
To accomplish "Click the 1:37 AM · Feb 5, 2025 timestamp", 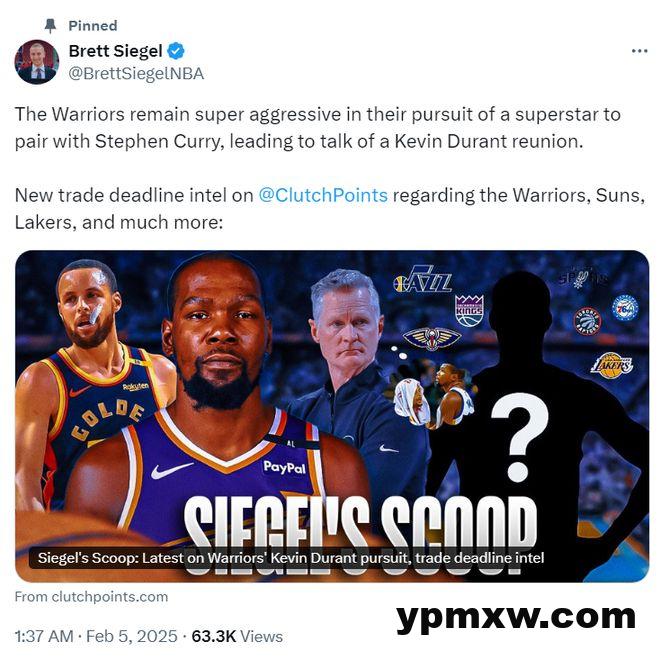I will click(x=96, y=636).
